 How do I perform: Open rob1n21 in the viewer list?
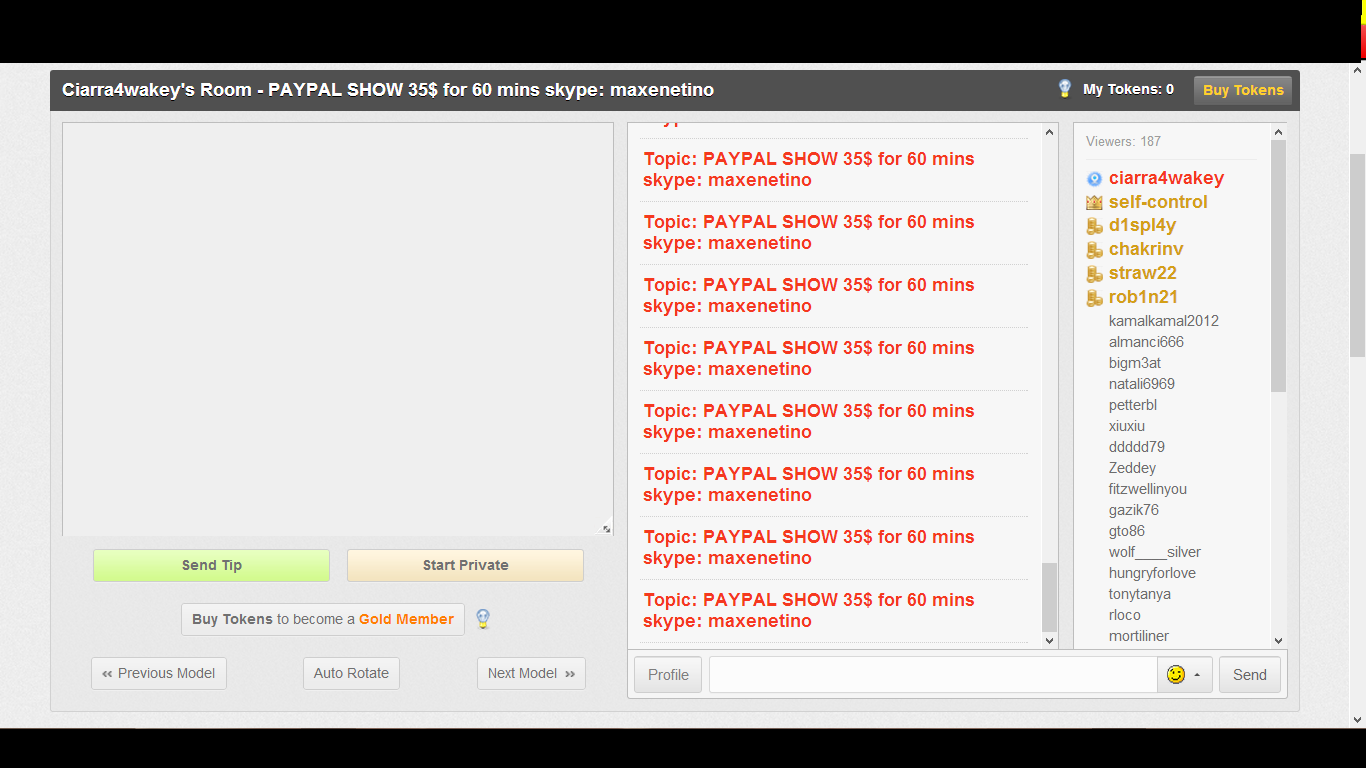click(x=1143, y=298)
